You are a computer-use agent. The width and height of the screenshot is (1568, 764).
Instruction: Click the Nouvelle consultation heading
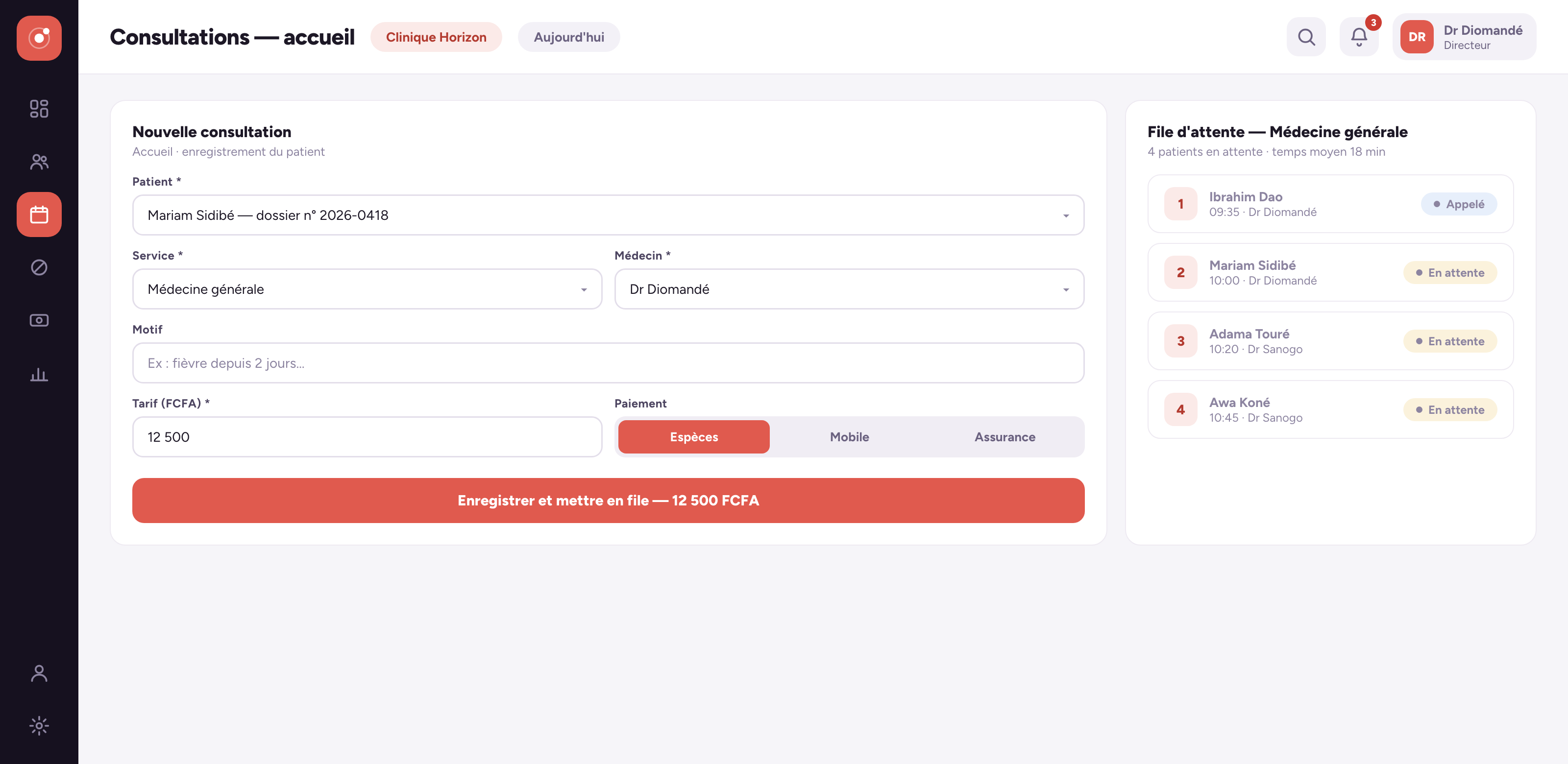pyautogui.click(x=212, y=132)
